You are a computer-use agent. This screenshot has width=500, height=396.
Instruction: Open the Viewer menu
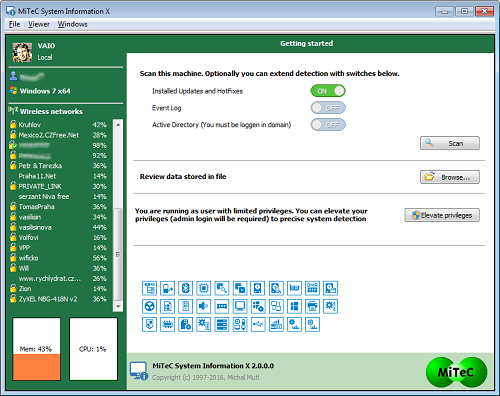[39, 24]
